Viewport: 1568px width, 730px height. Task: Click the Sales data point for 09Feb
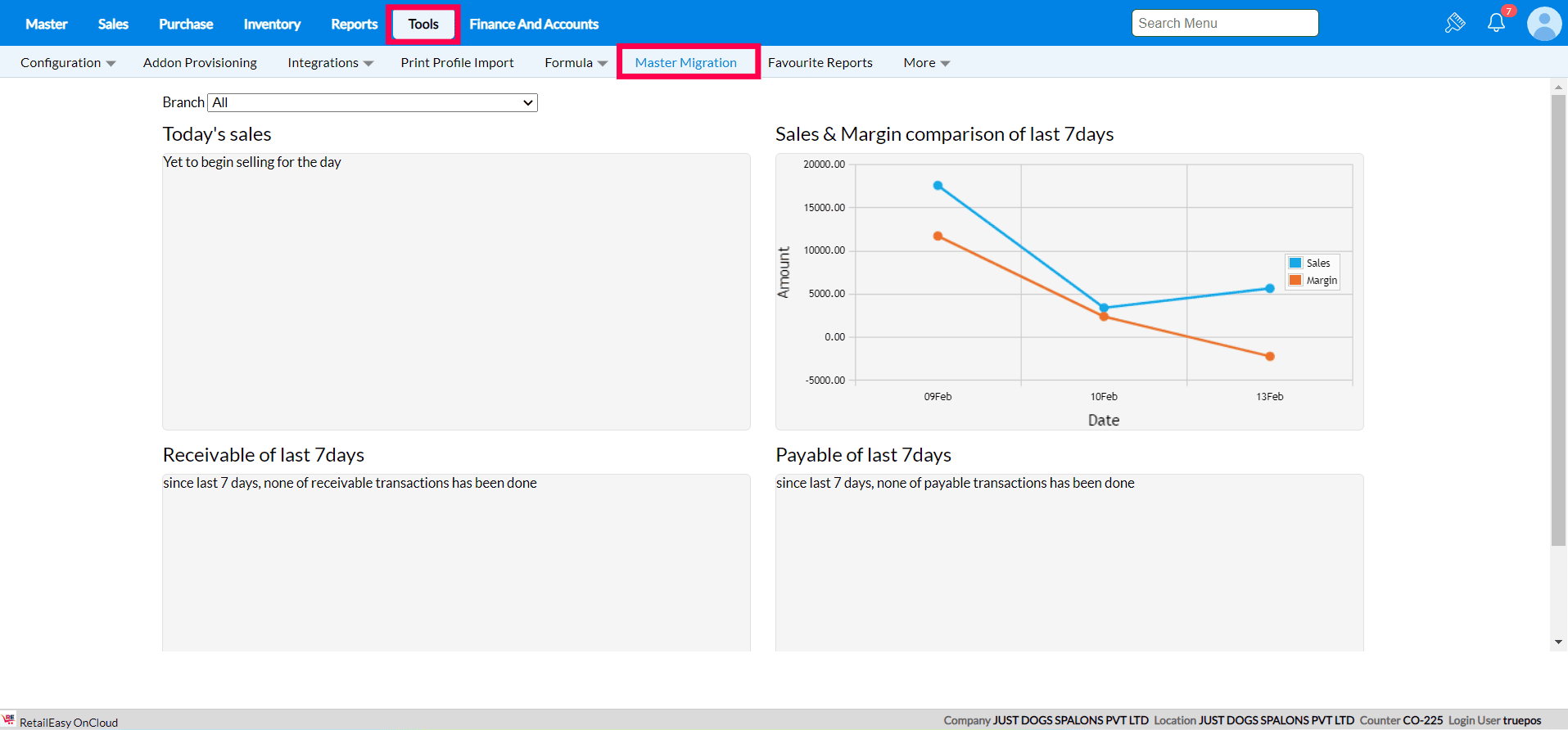[x=938, y=186]
